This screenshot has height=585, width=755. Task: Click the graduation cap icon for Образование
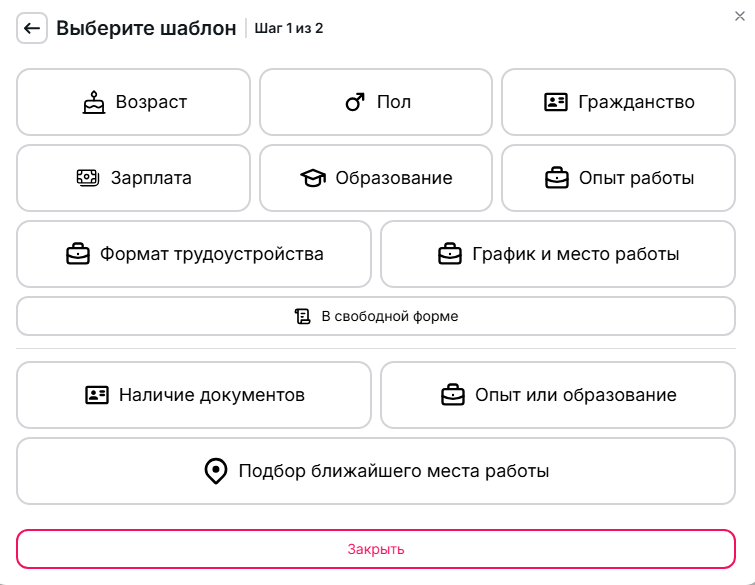[x=313, y=178]
